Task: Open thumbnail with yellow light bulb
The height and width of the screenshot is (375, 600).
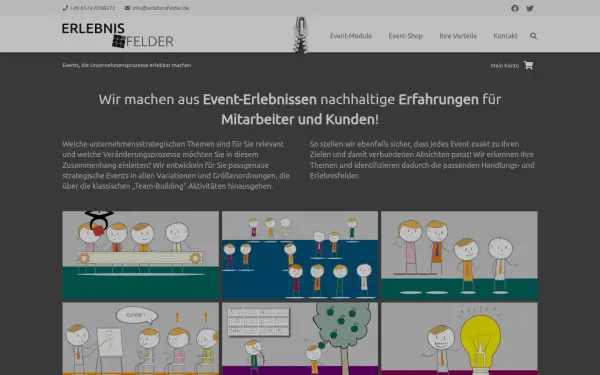Action: coord(459,339)
